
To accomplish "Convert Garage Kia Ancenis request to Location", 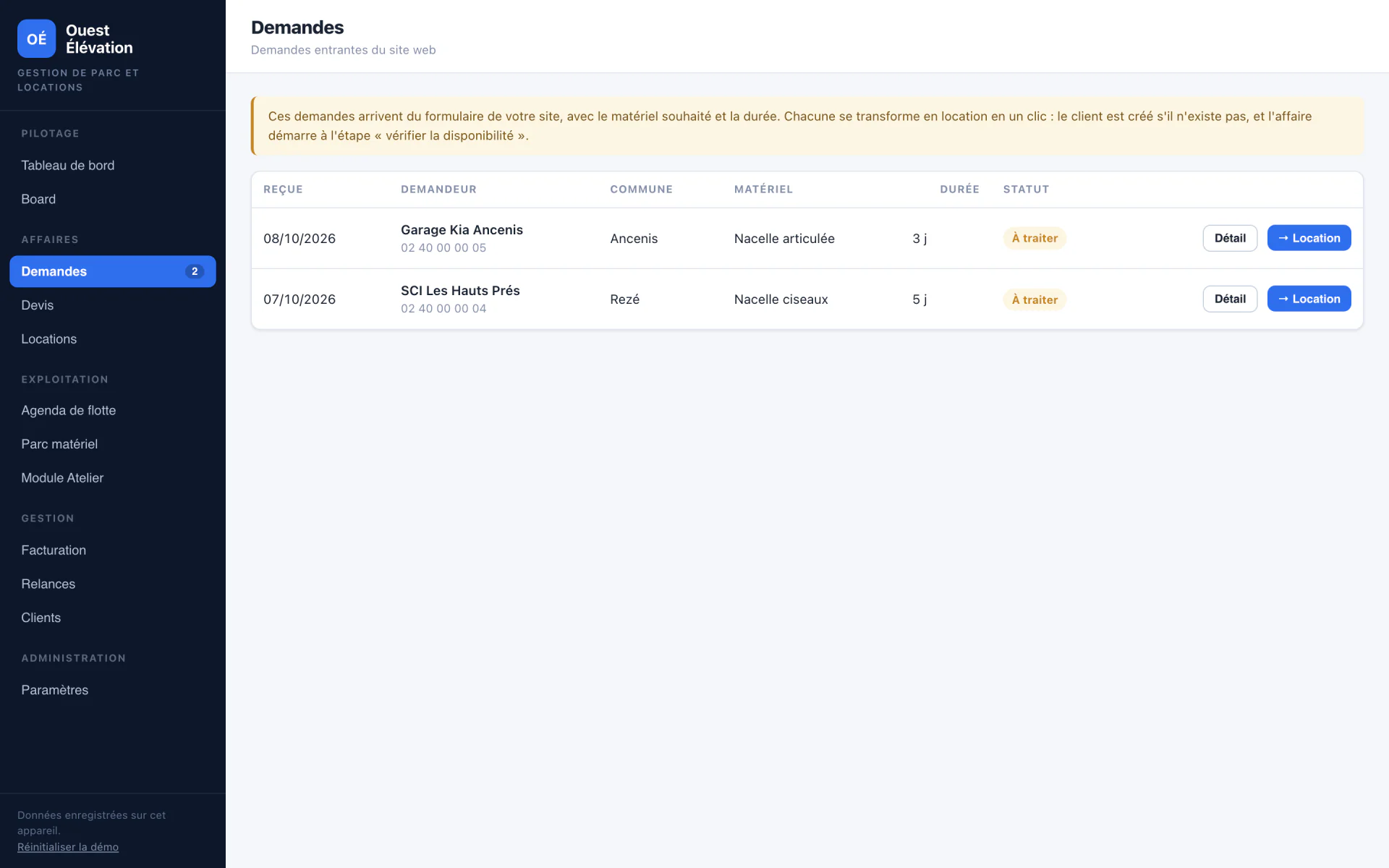I will click(x=1309, y=238).
